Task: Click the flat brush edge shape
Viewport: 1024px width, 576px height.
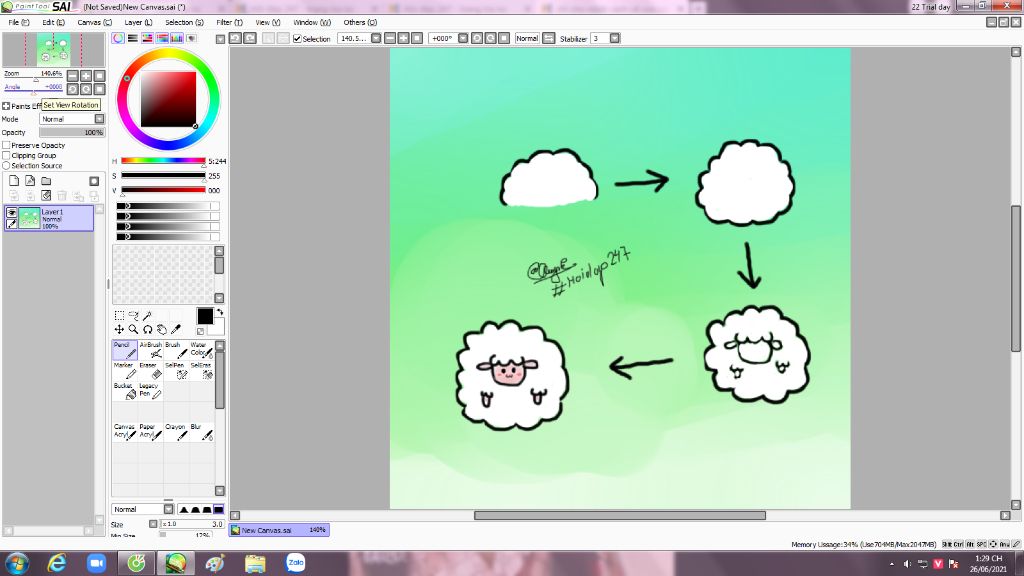Action: pos(219,509)
